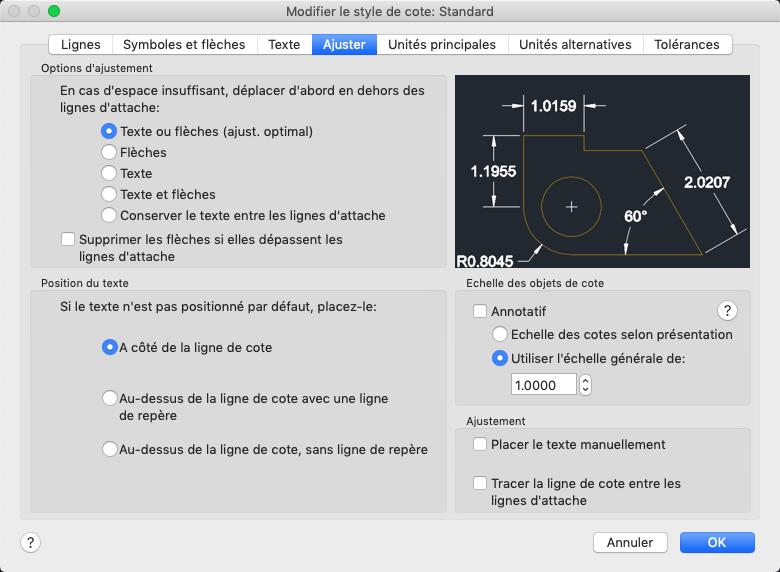
Task: Check Tracer la ligne de cote entre les lignes
Action: [x=480, y=483]
